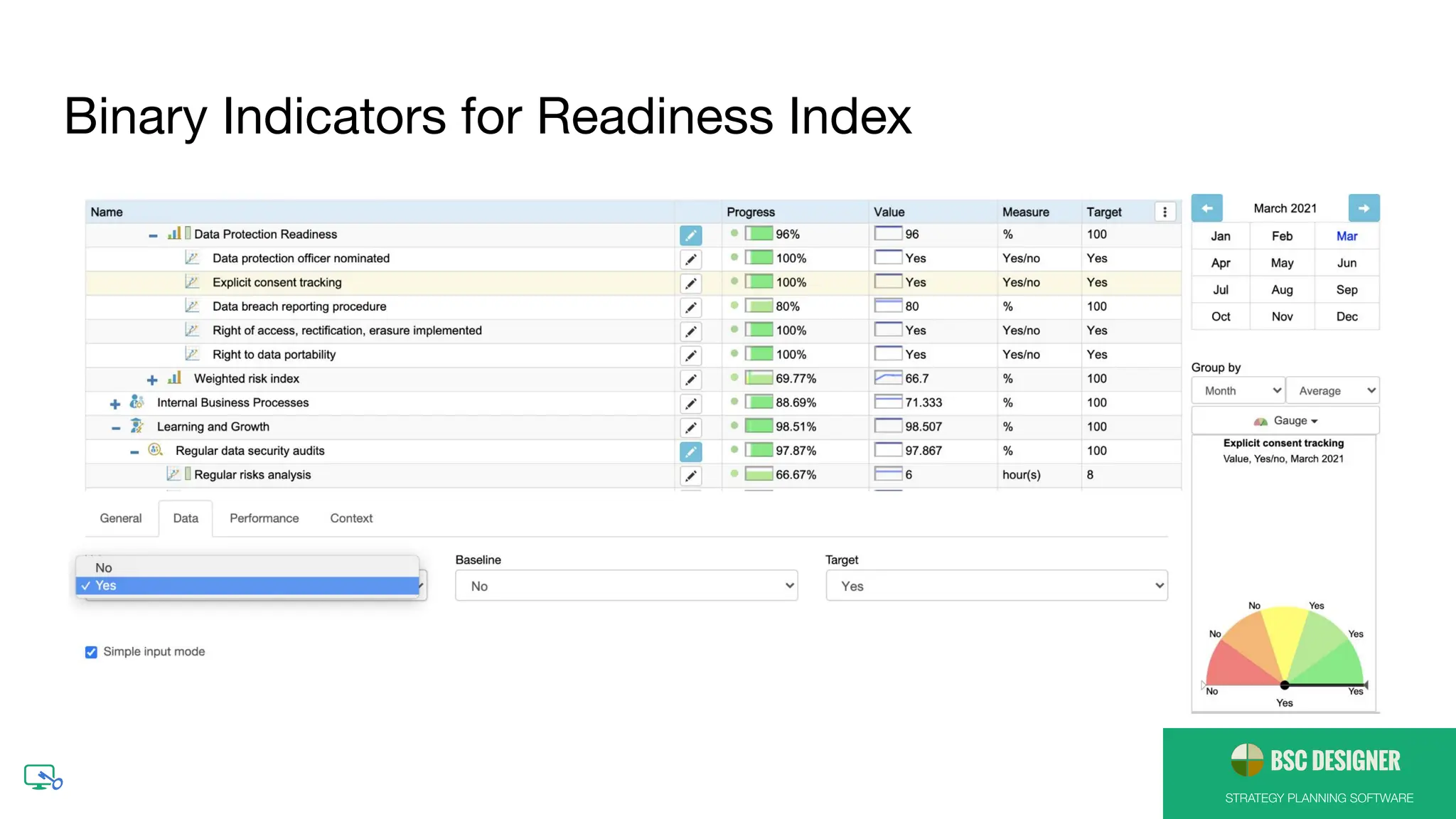
Task: Switch to the Performance tab
Action: [x=264, y=518]
